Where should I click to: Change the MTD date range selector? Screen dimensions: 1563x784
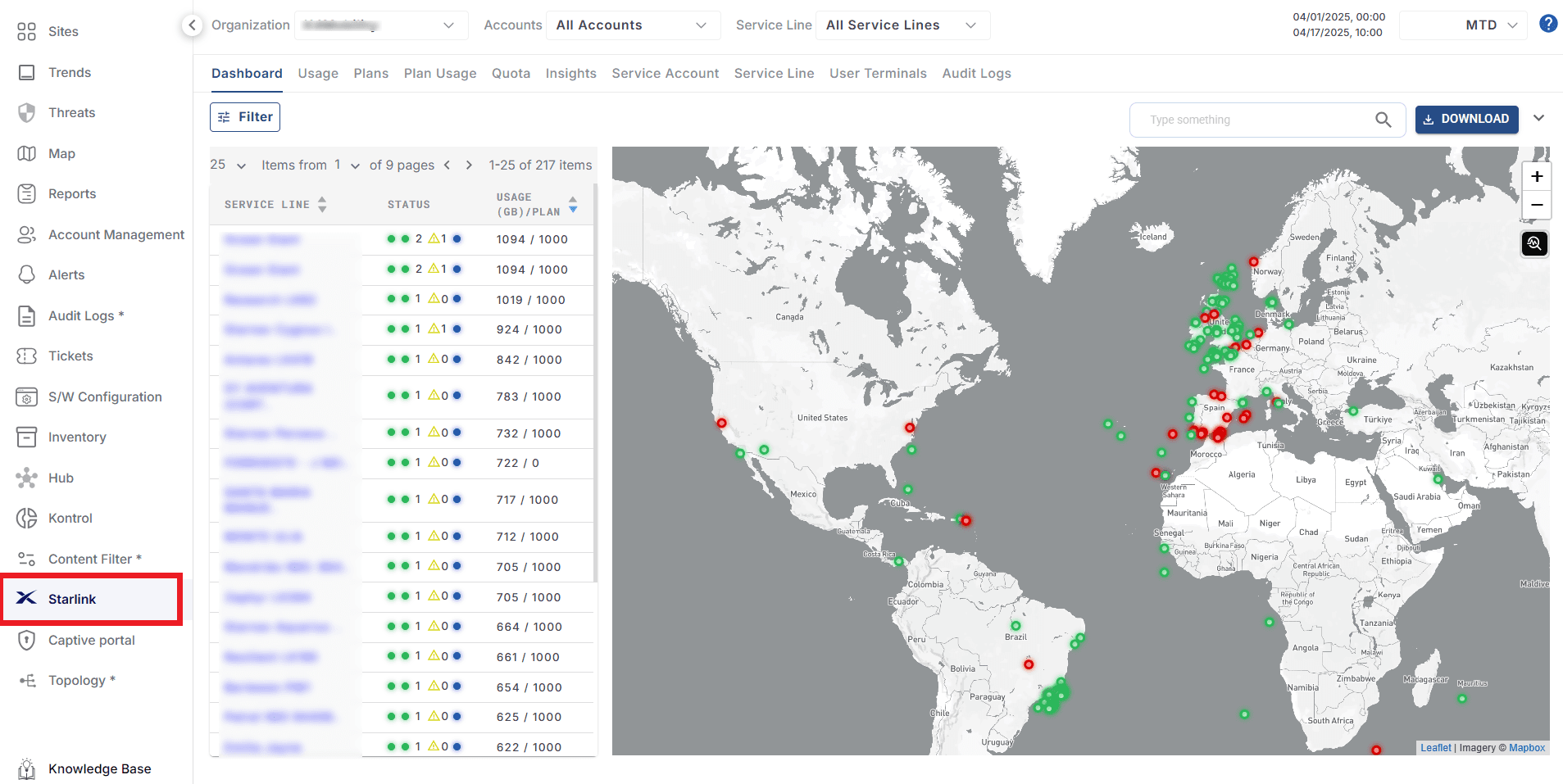1463,25
